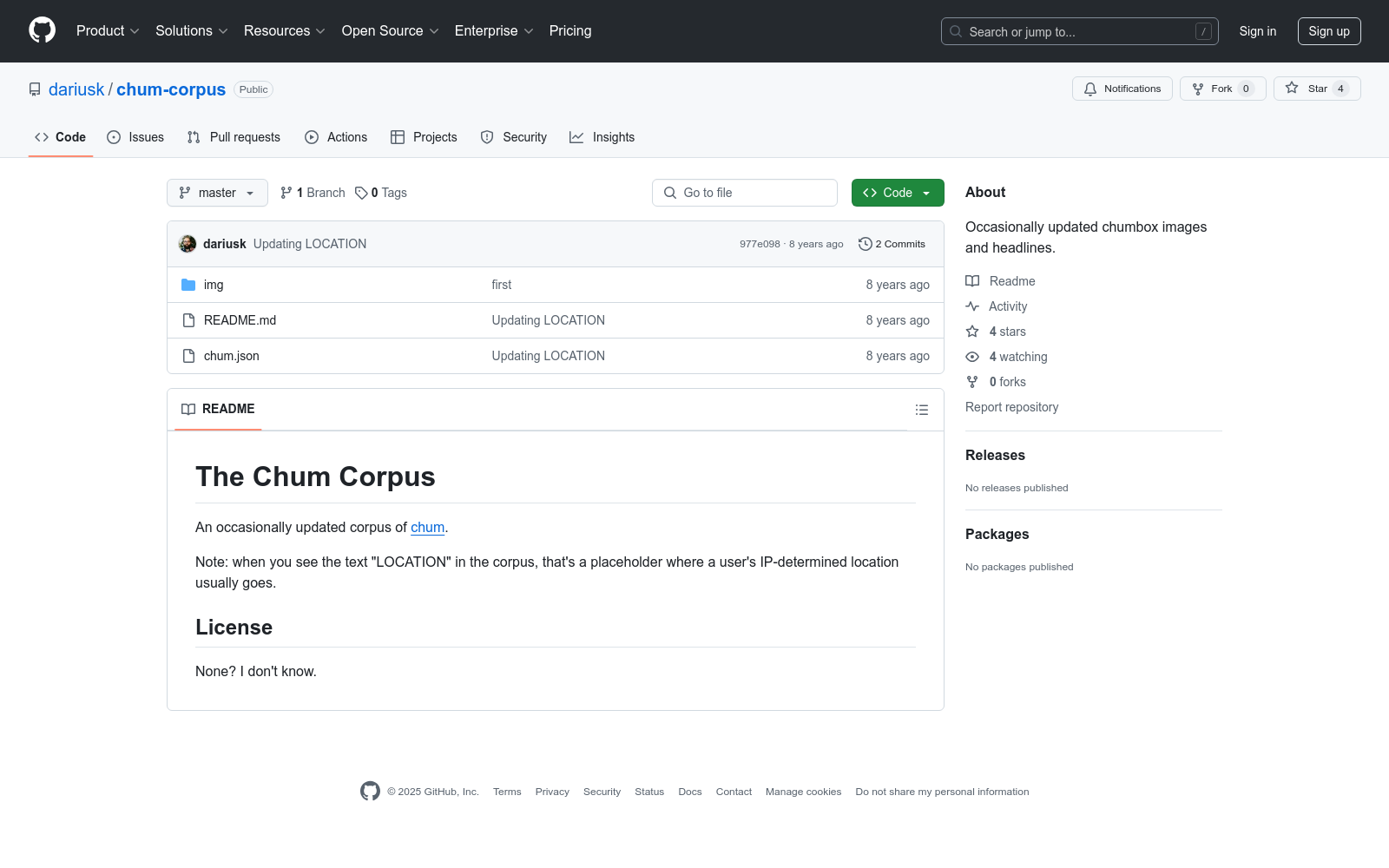Screen dimensions: 1389x868
Task: Open the GitHub homepage logo
Action: [x=42, y=30]
